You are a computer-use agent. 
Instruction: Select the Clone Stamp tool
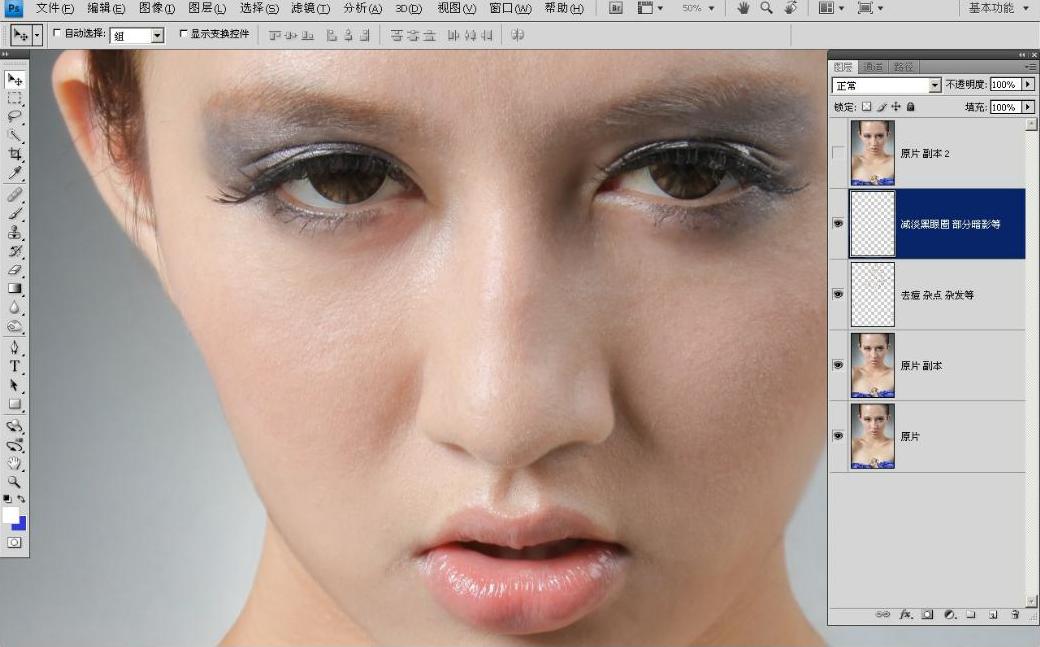point(14,232)
